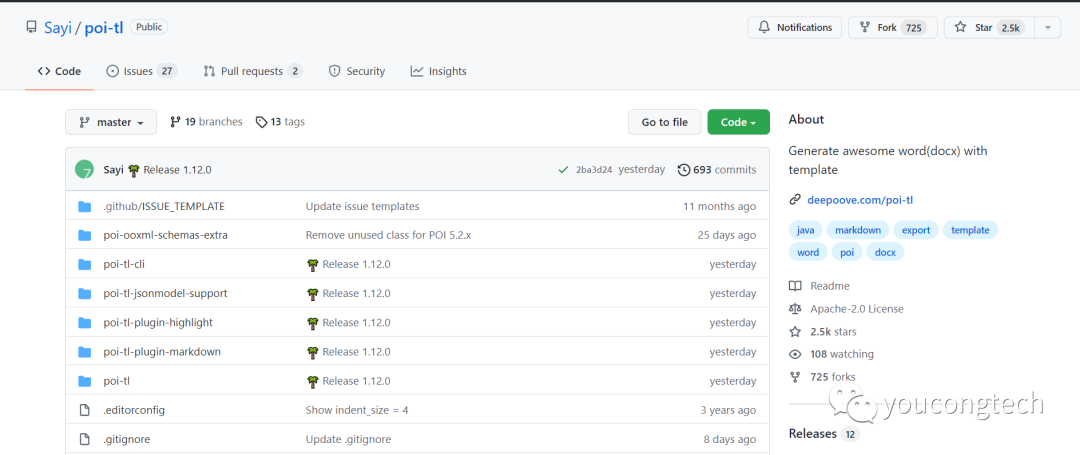Open the poi-tl-plugin-markdown folder
Screen dimensions: 1080x455
pos(162,352)
